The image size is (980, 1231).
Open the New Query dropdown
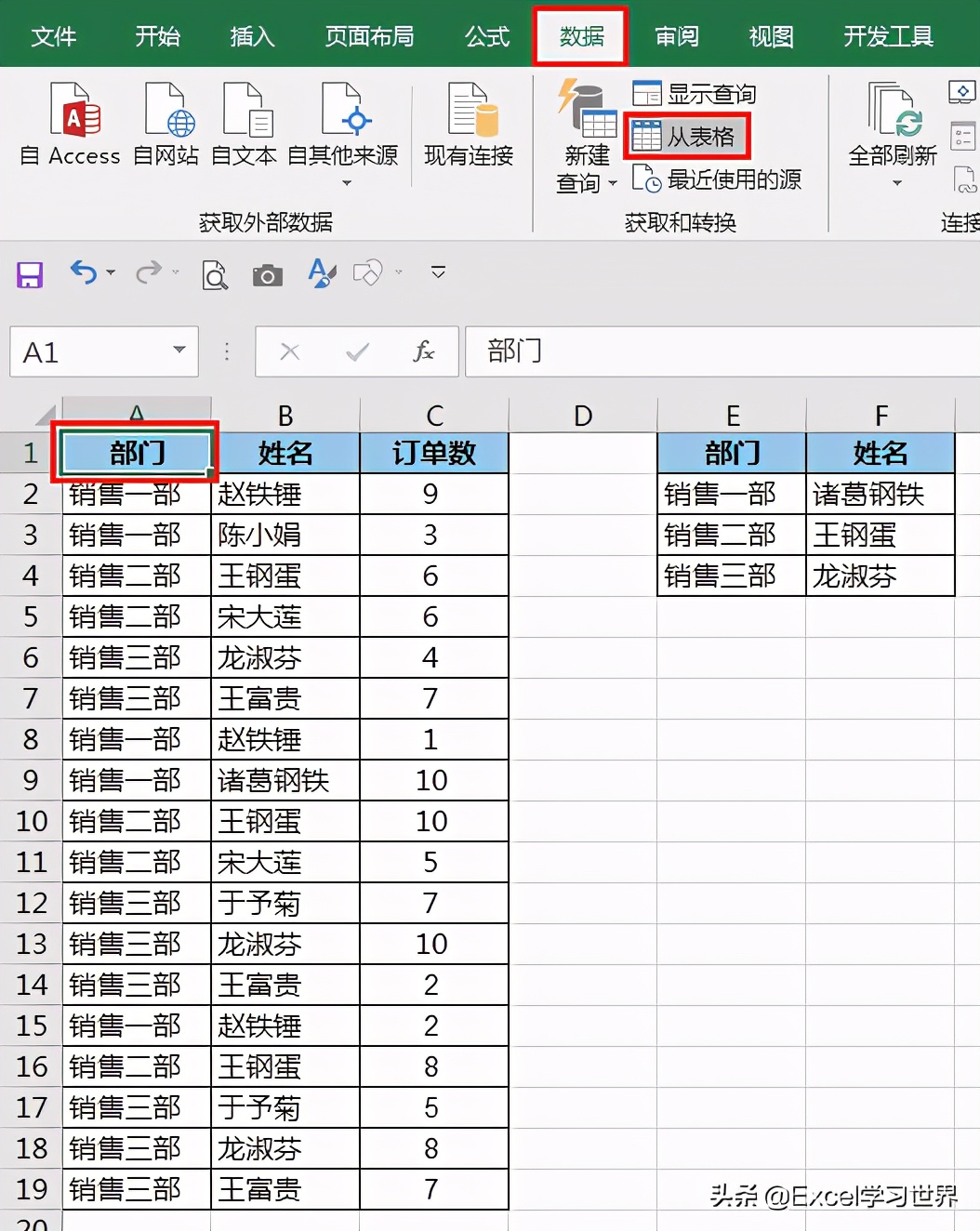pos(587,138)
